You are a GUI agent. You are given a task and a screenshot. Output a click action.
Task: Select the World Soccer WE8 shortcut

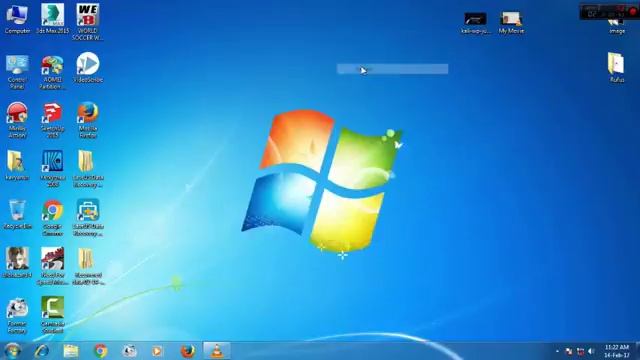[x=88, y=22]
